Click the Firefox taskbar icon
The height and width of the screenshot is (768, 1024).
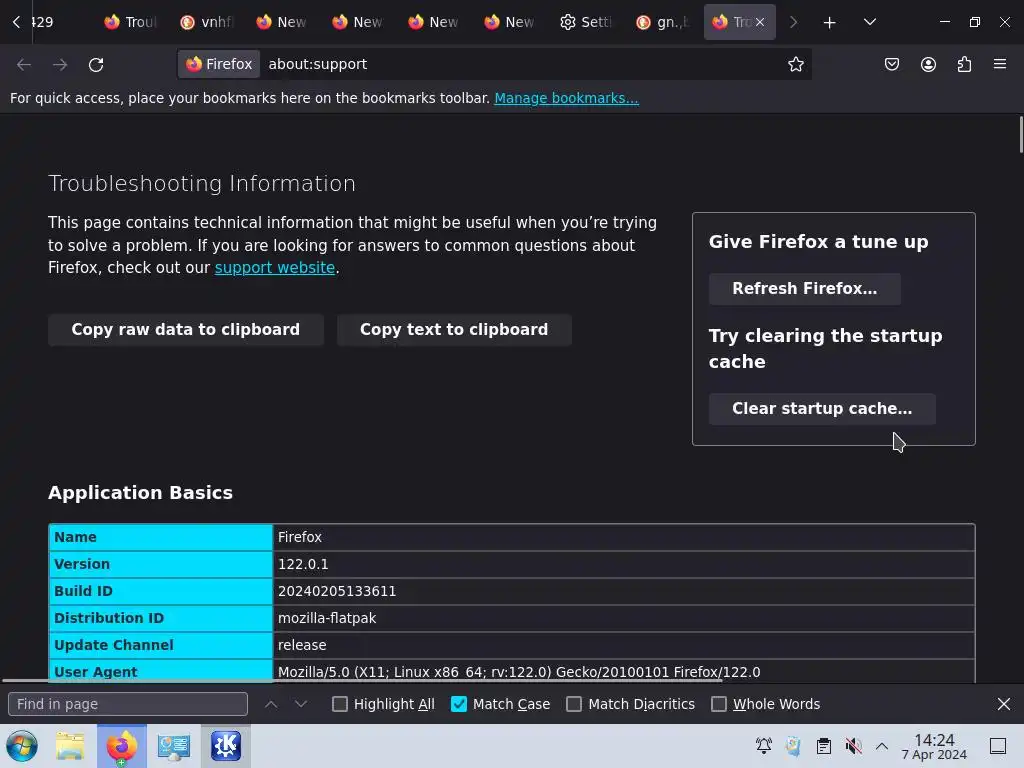(x=121, y=746)
